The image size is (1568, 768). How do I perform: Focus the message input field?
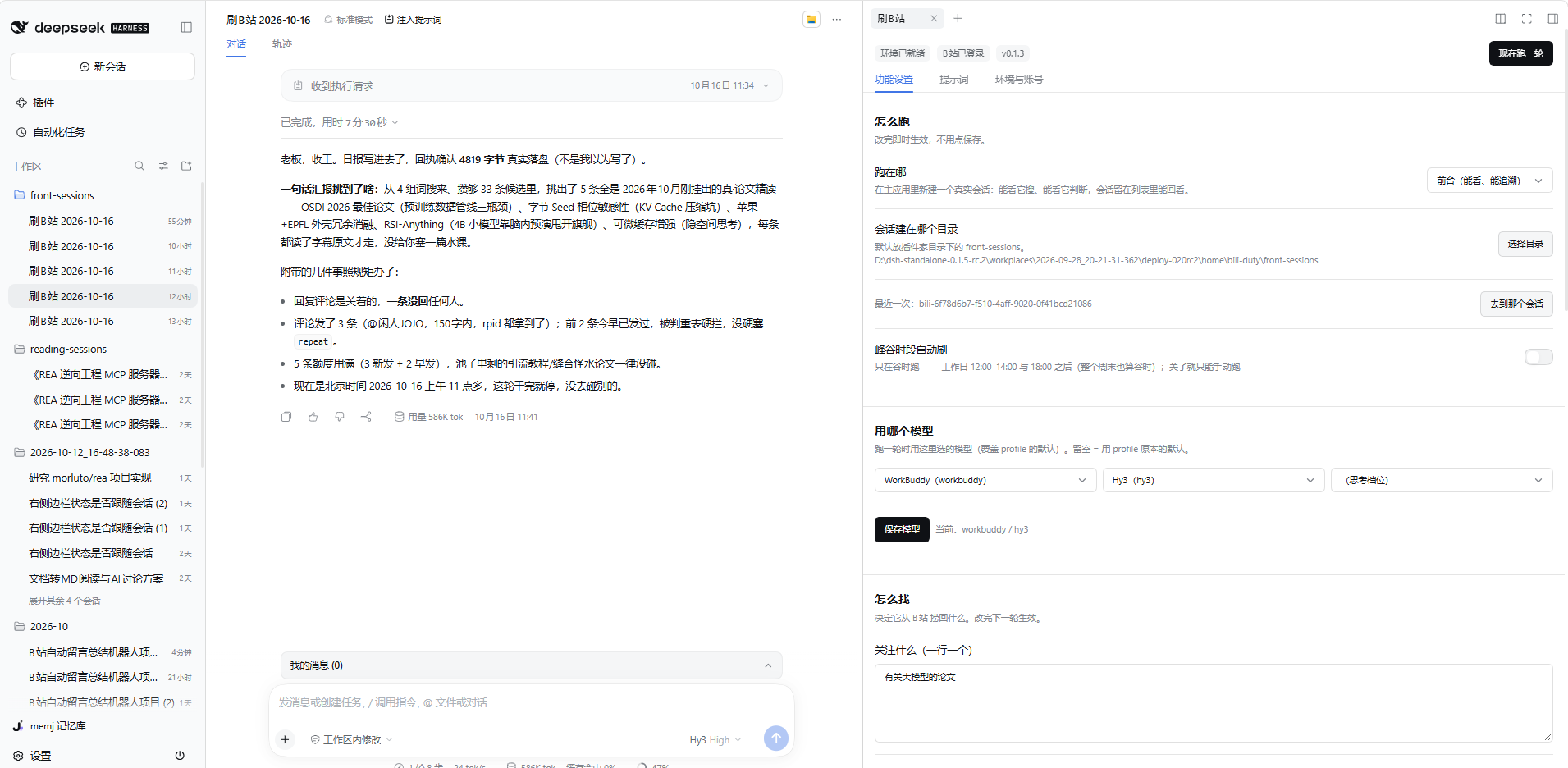click(x=531, y=703)
